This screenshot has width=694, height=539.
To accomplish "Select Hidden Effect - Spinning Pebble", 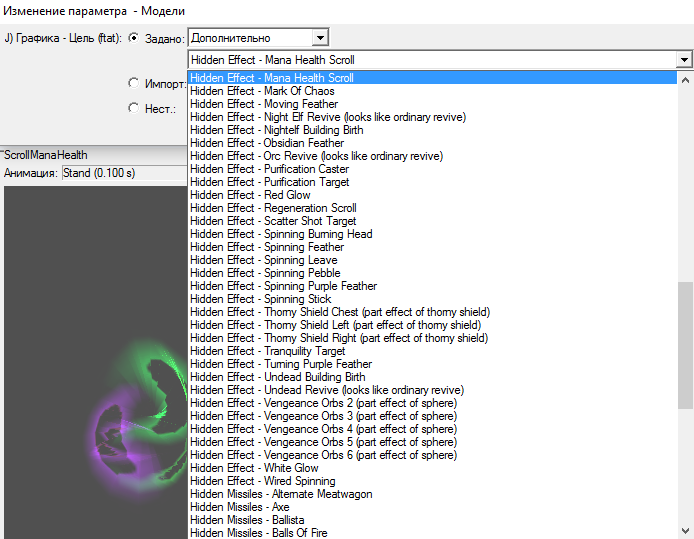I will coord(432,273).
